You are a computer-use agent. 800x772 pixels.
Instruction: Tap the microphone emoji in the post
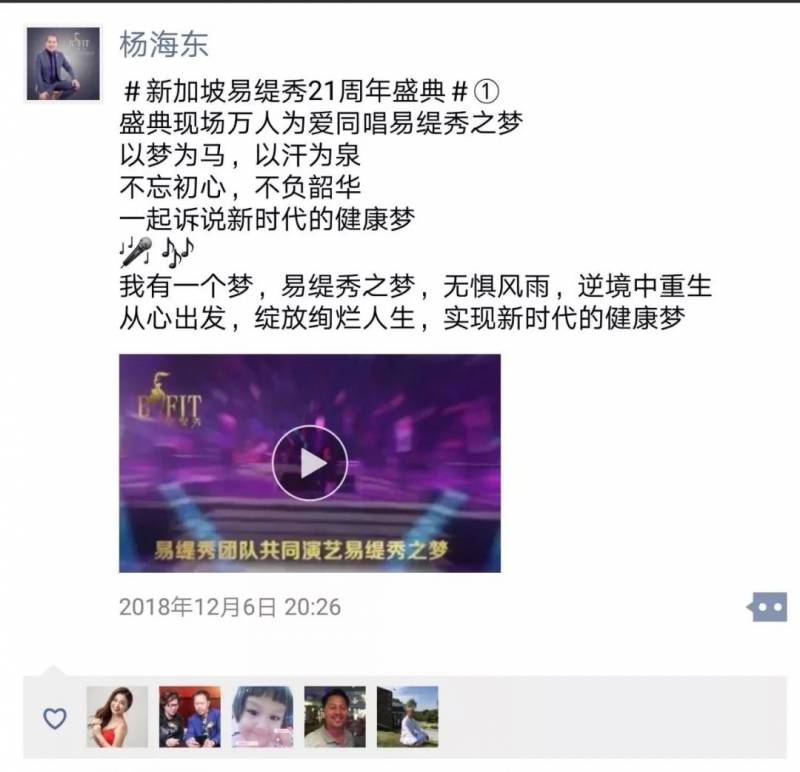coord(136,252)
